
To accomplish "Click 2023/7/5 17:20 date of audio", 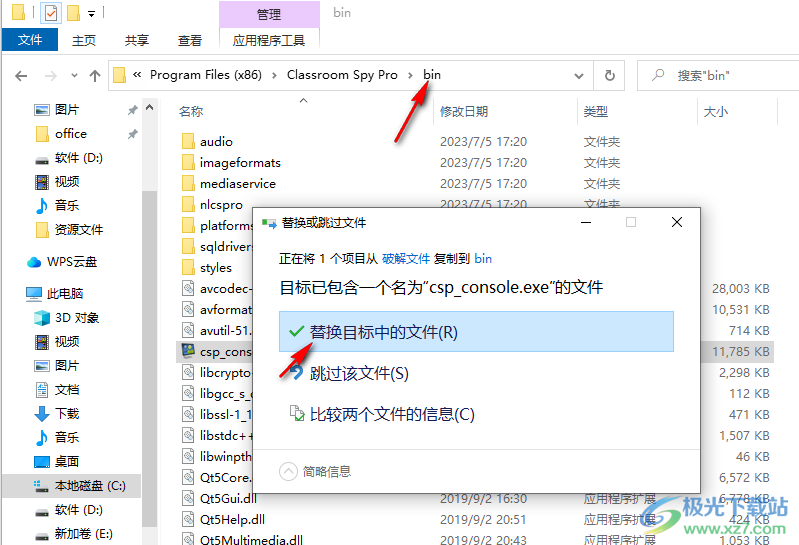I will pos(484,142).
